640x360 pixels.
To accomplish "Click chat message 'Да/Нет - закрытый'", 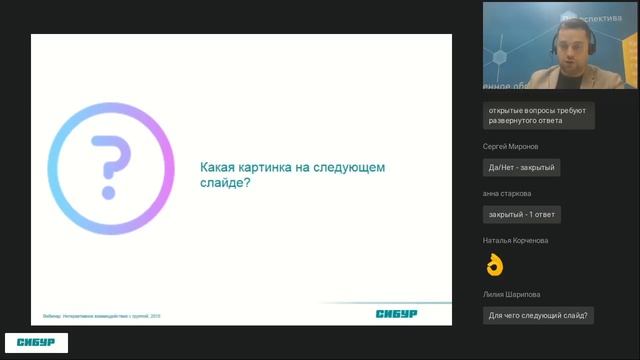I will [521, 167].
